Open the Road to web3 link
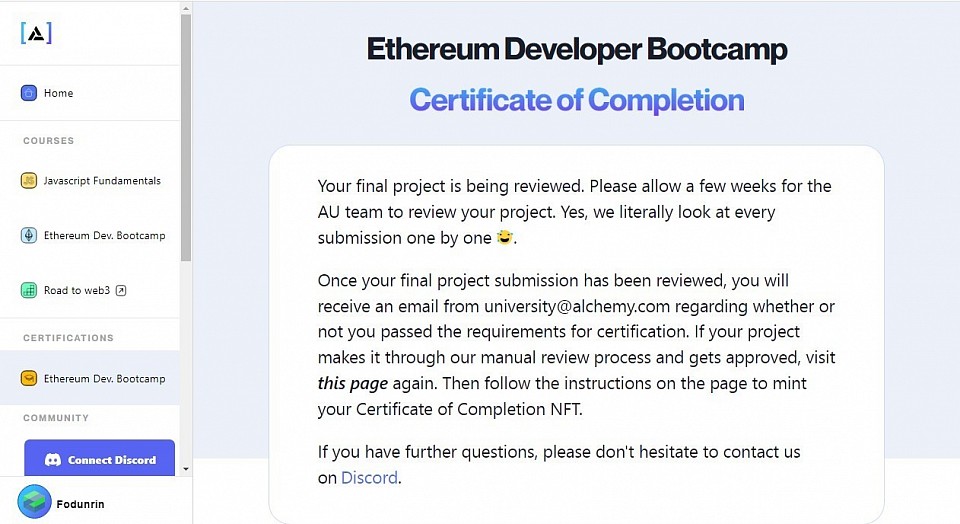 90,290
